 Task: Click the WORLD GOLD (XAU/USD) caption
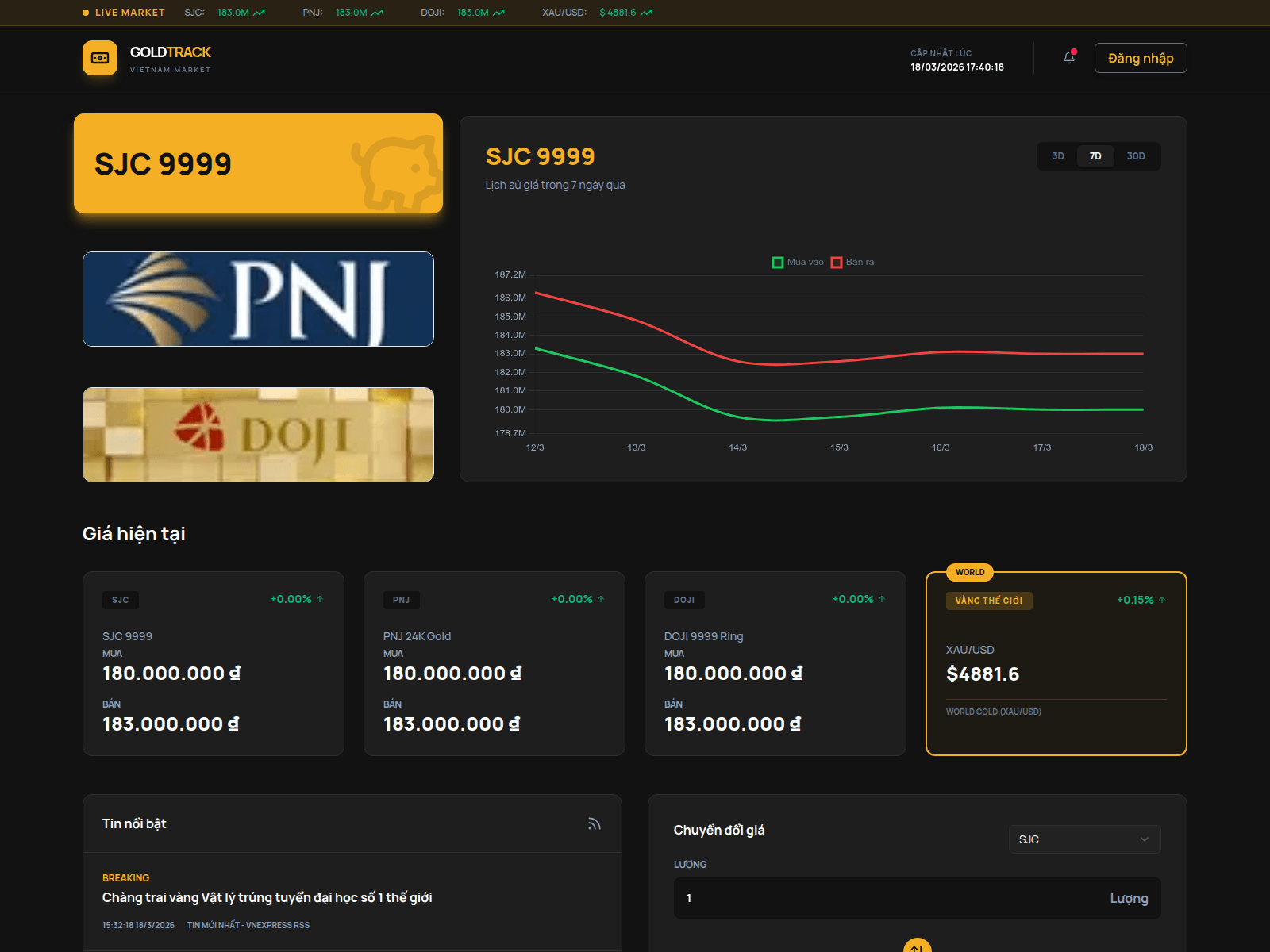coord(994,712)
